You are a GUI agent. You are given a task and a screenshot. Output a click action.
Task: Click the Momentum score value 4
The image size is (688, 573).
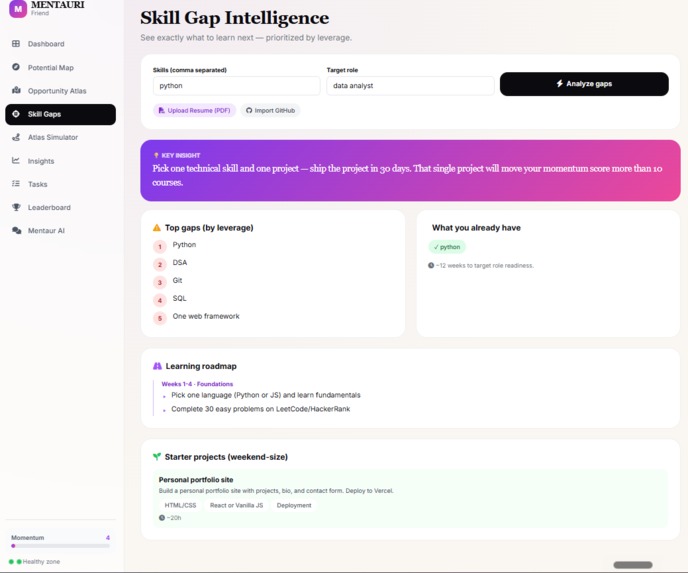108,537
